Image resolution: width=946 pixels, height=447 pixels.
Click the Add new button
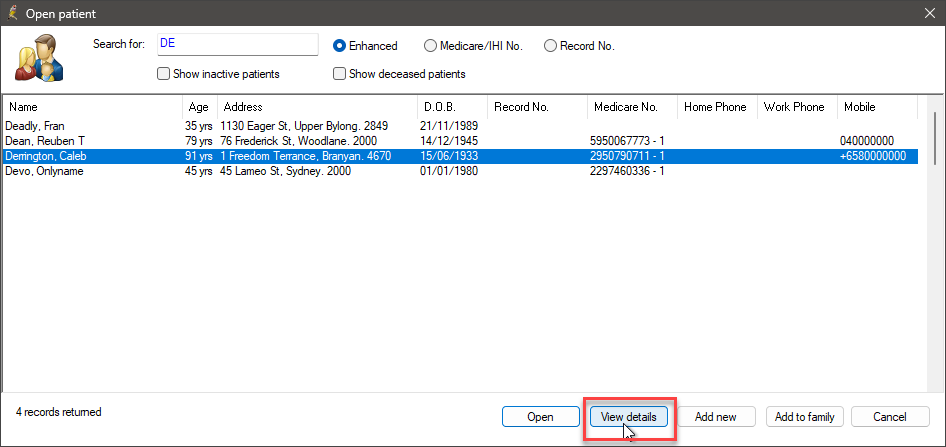click(x=716, y=417)
